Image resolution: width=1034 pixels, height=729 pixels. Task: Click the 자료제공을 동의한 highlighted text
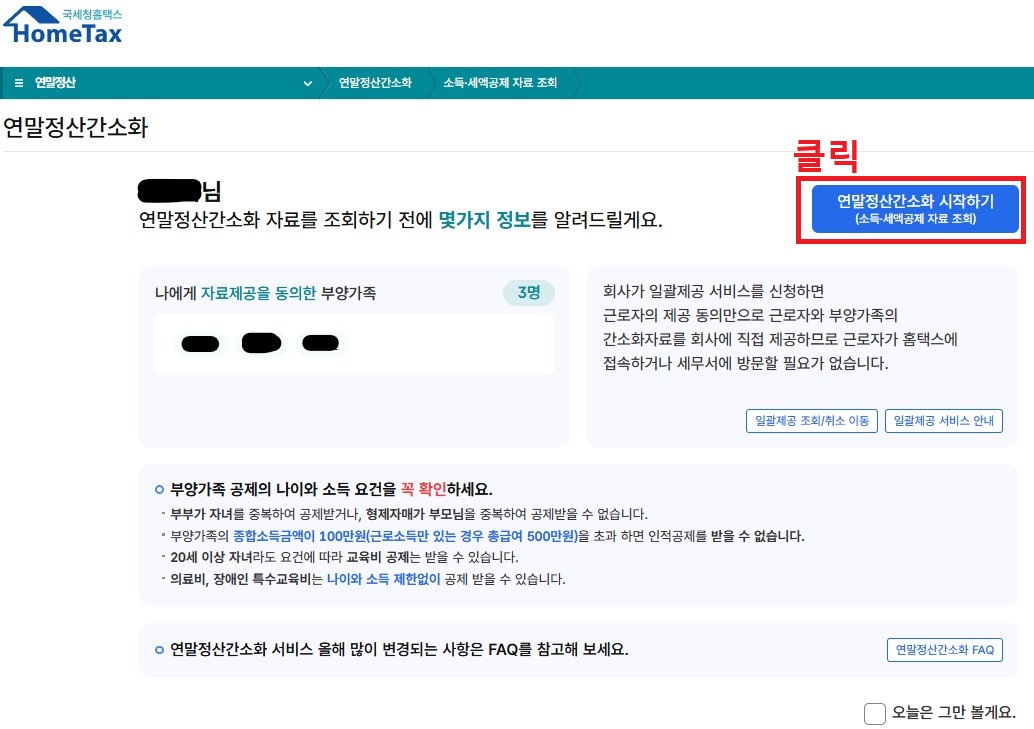click(x=258, y=293)
